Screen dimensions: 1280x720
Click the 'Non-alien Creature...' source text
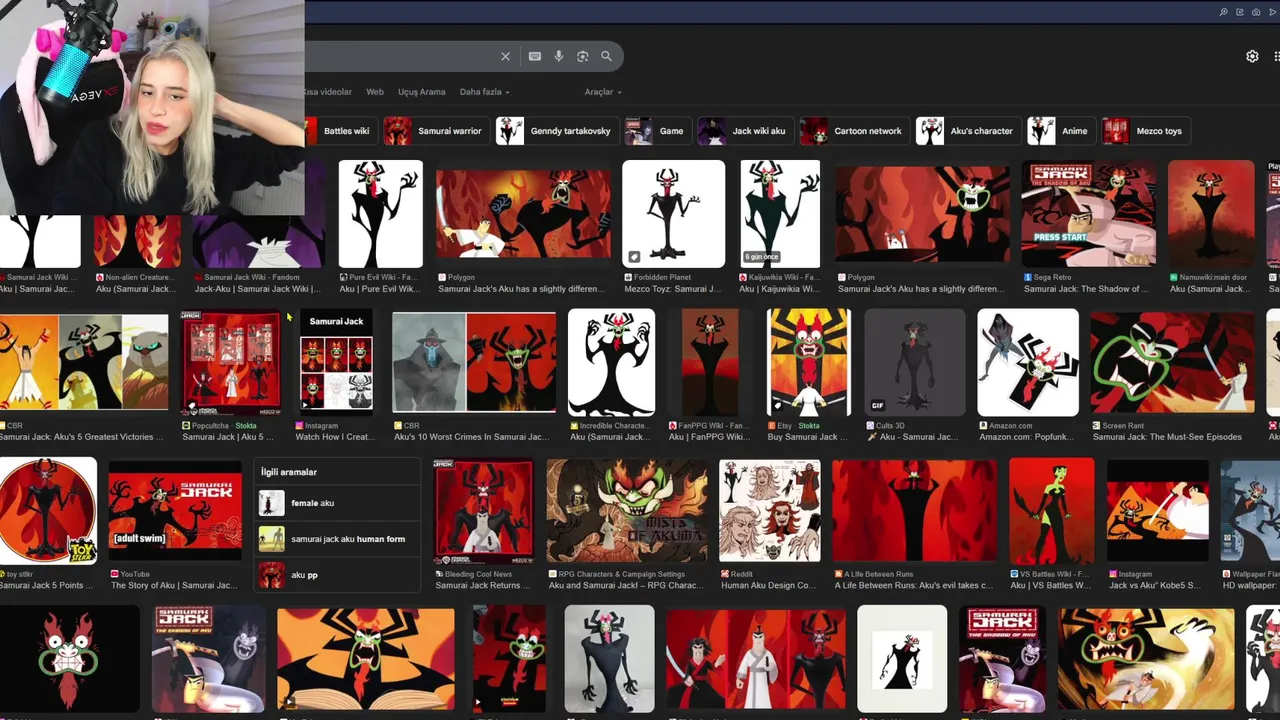pyautogui.click(x=138, y=277)
